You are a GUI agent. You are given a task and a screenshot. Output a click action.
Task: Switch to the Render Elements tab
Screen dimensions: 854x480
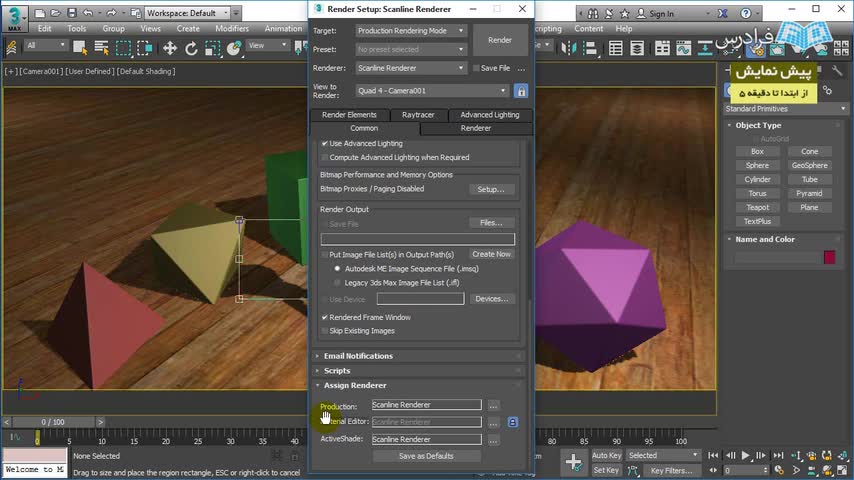pos(349,115)
